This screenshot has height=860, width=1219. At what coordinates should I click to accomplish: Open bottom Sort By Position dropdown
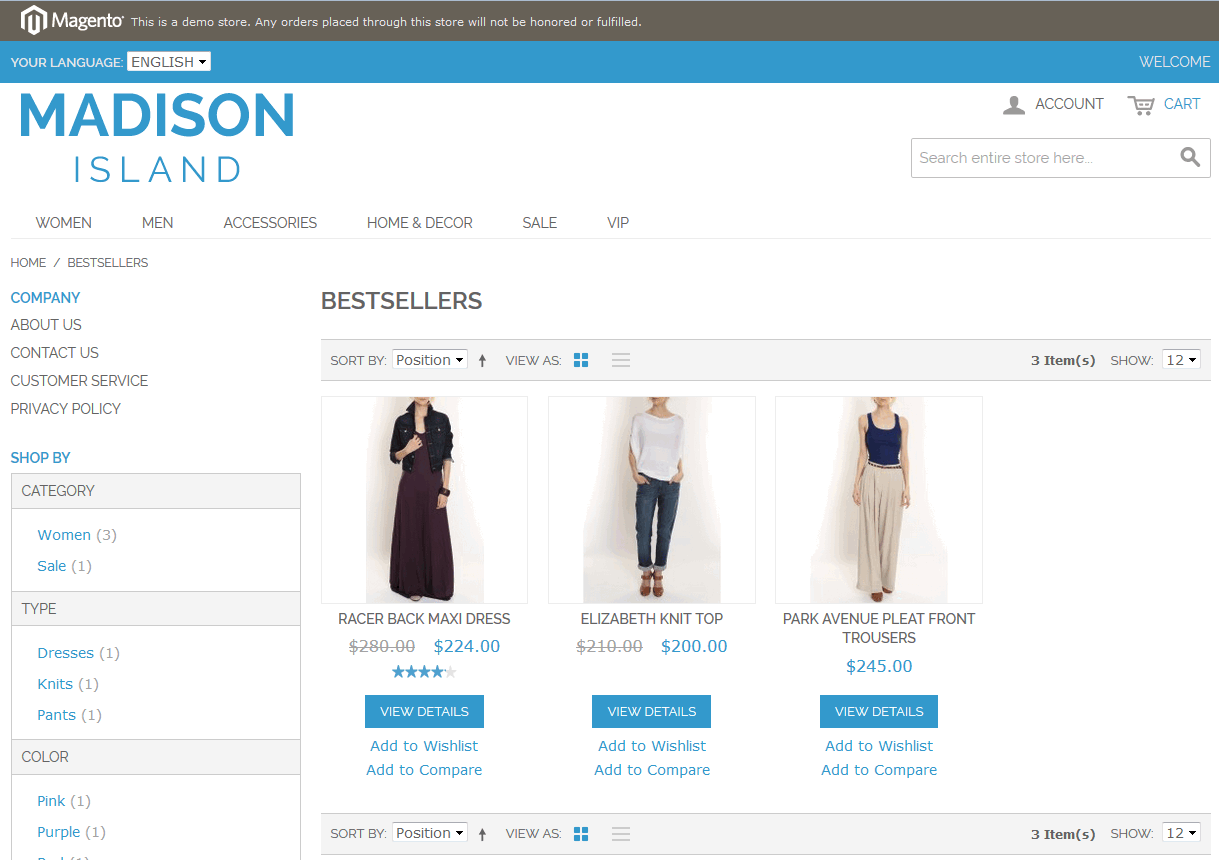(430, 833)
